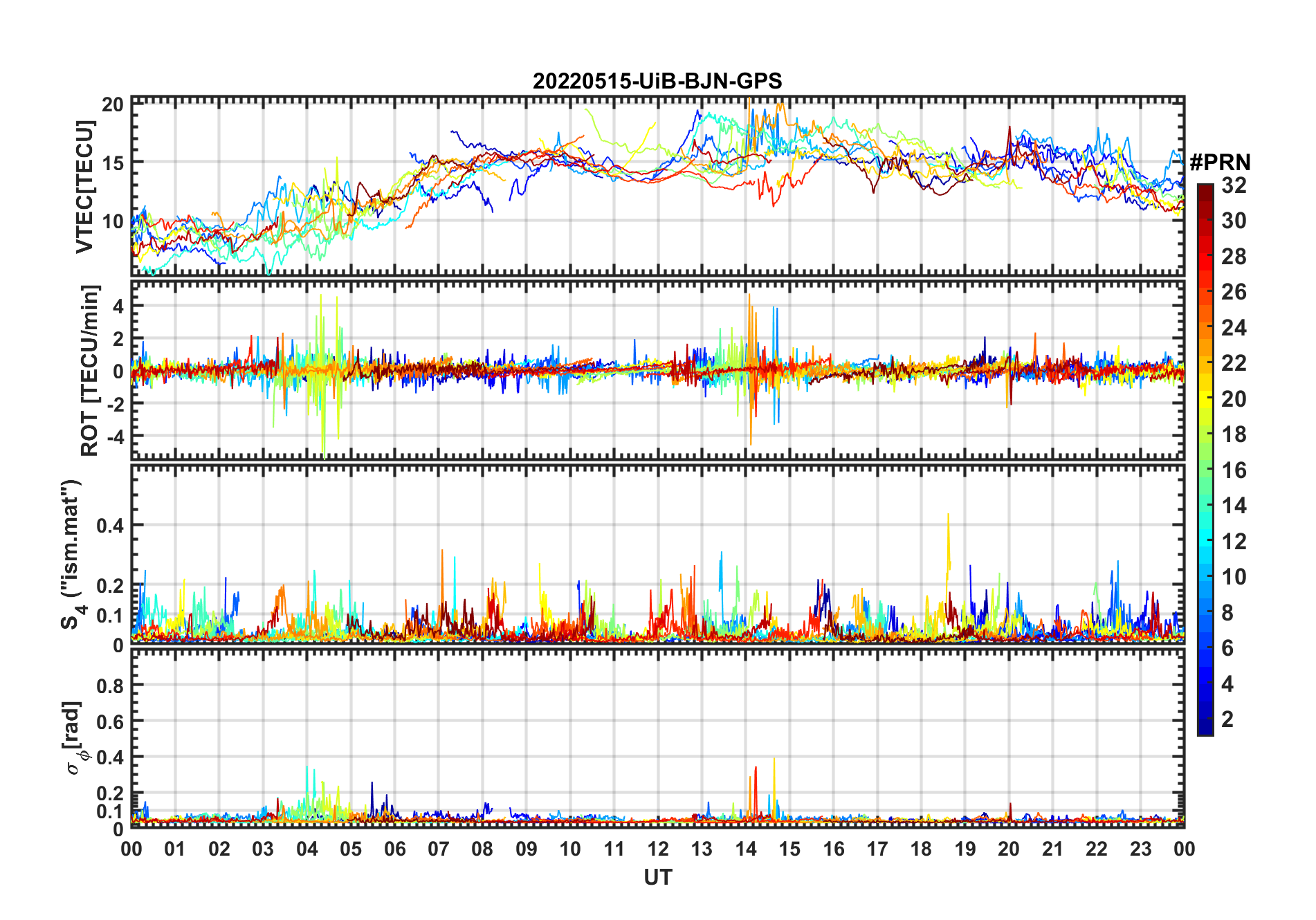The height and width of the screenshot is (920, 1316).
Task: Click colorbar tick label 32
Action: (x=1234, y=185)
